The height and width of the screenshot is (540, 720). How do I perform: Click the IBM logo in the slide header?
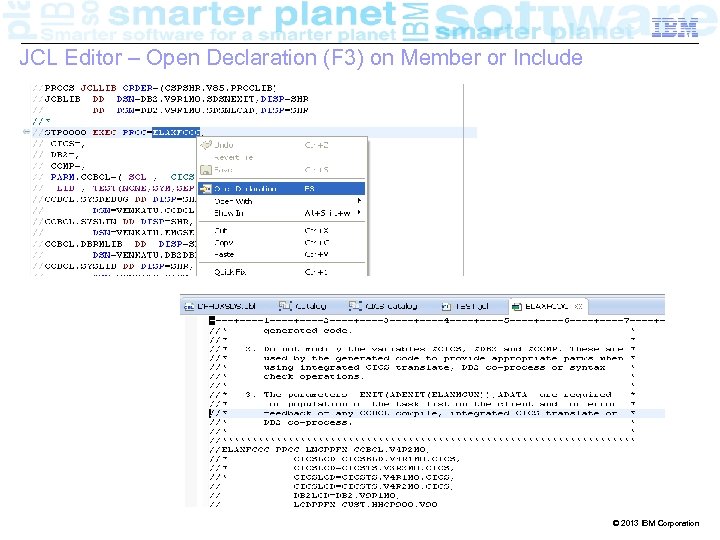[675, 28]
